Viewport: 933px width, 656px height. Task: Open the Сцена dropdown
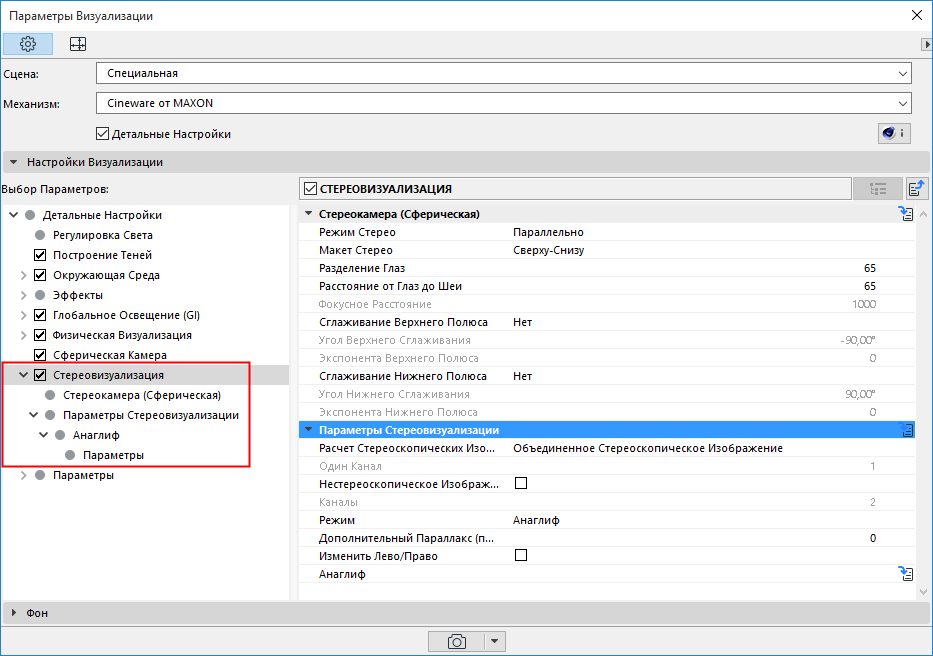(503, 73)
